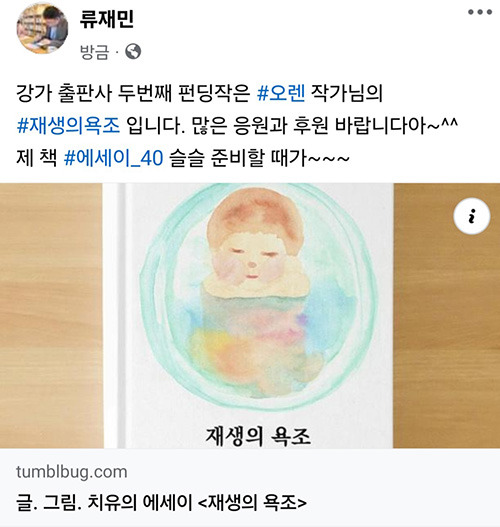Click the wooden background left of cover
500x527 pixels.
(x=51, y=316)
